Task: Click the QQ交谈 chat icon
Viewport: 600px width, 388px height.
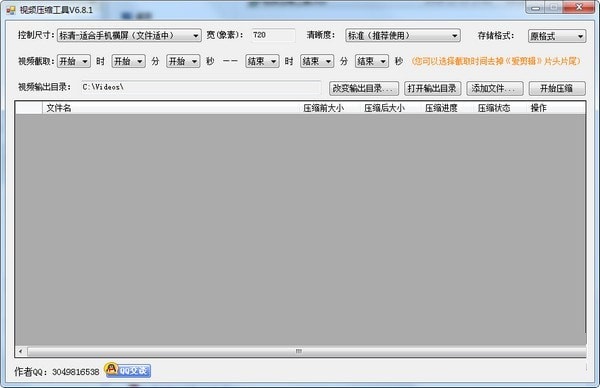Action: coord(127,370)
